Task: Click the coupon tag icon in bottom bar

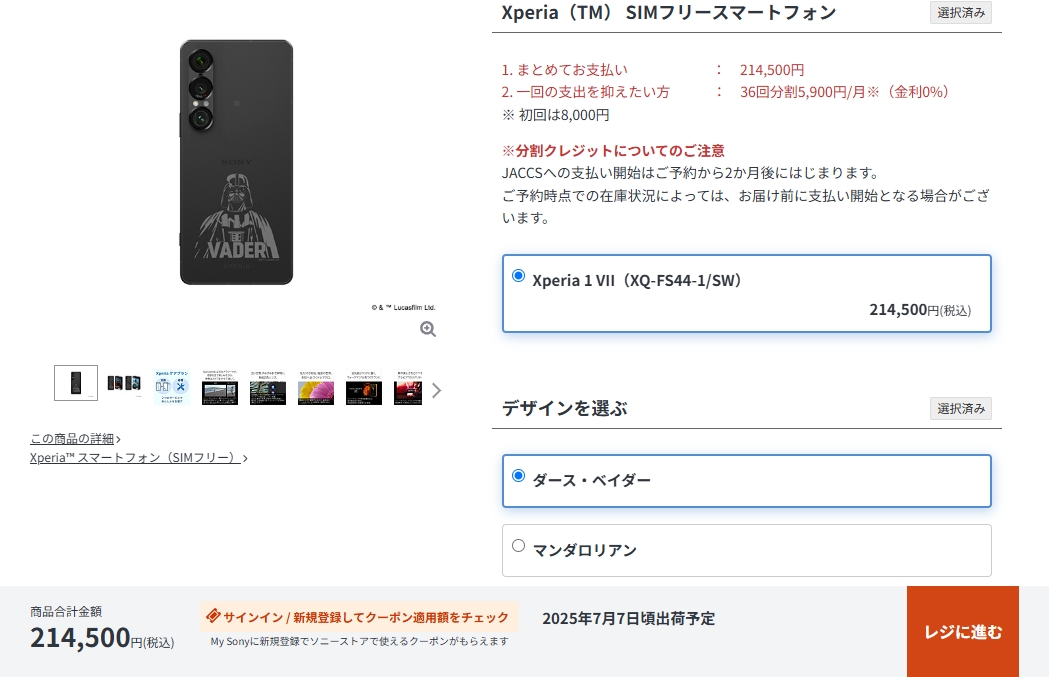Action: tap(213, 616)
